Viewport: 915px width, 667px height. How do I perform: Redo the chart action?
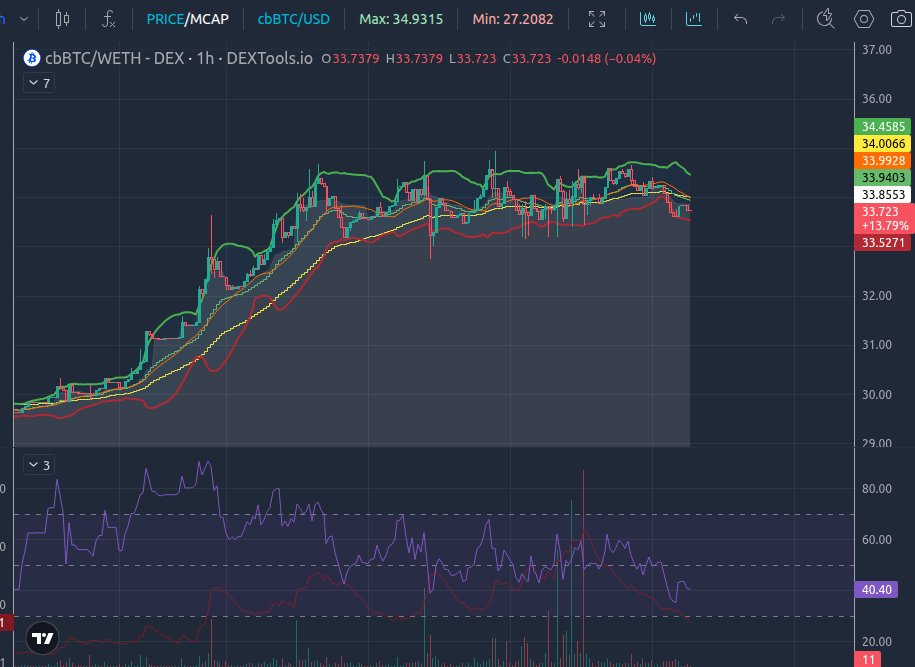click(778, 19)
